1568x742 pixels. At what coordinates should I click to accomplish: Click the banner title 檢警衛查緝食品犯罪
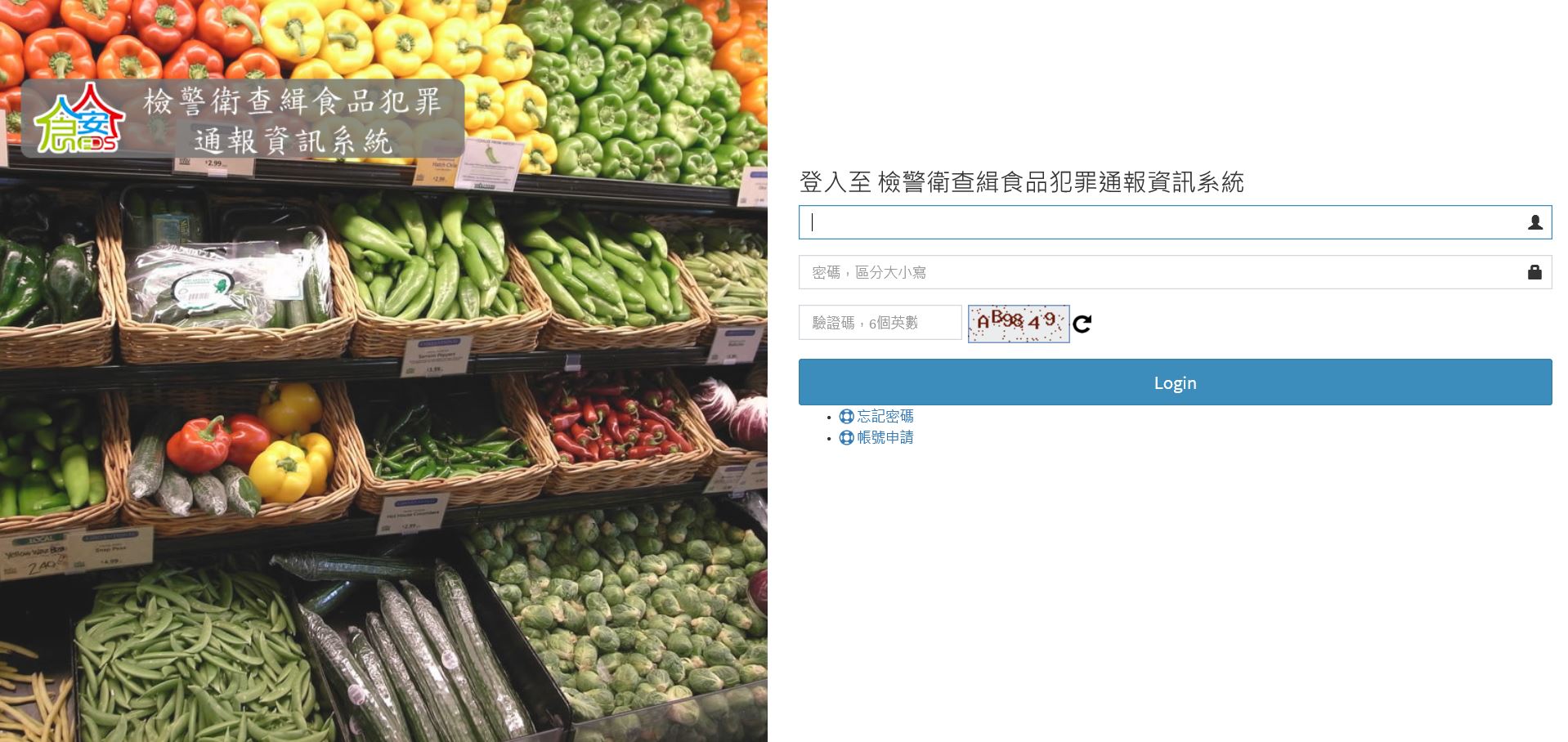point(293,101)
